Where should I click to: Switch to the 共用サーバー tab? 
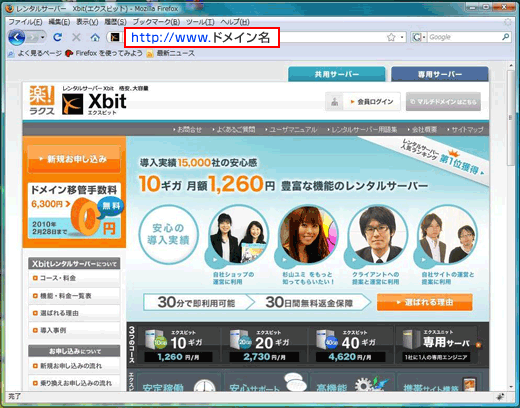(x=337, y=74)
